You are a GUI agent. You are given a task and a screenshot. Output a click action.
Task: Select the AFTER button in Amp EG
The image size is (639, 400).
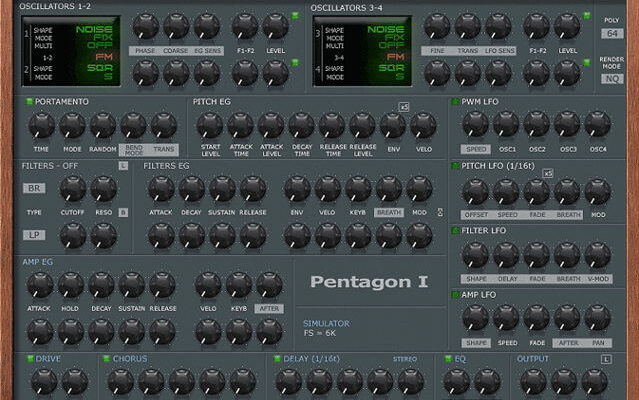[x=268, y=309]
